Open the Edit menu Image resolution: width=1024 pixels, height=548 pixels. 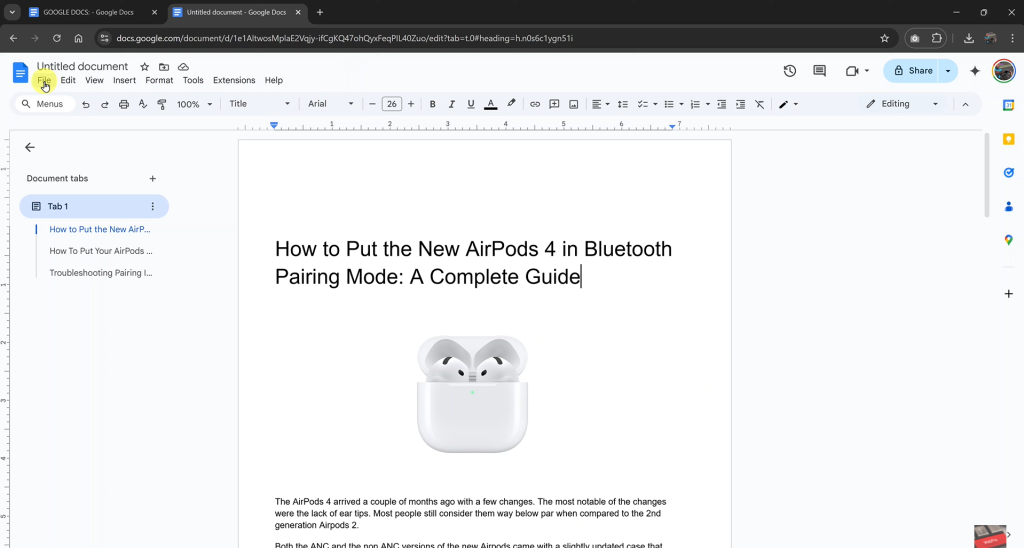click(68, 80)
